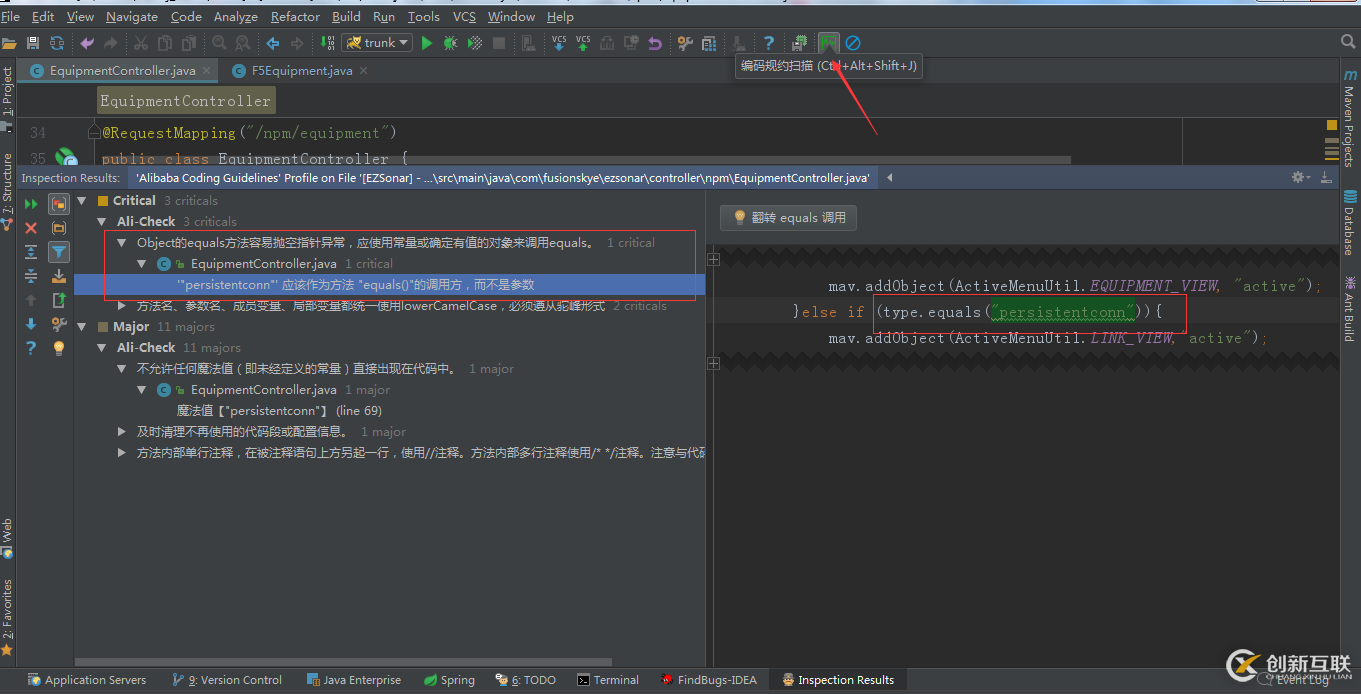Open the Refactor menu

[x=295, y=17]
